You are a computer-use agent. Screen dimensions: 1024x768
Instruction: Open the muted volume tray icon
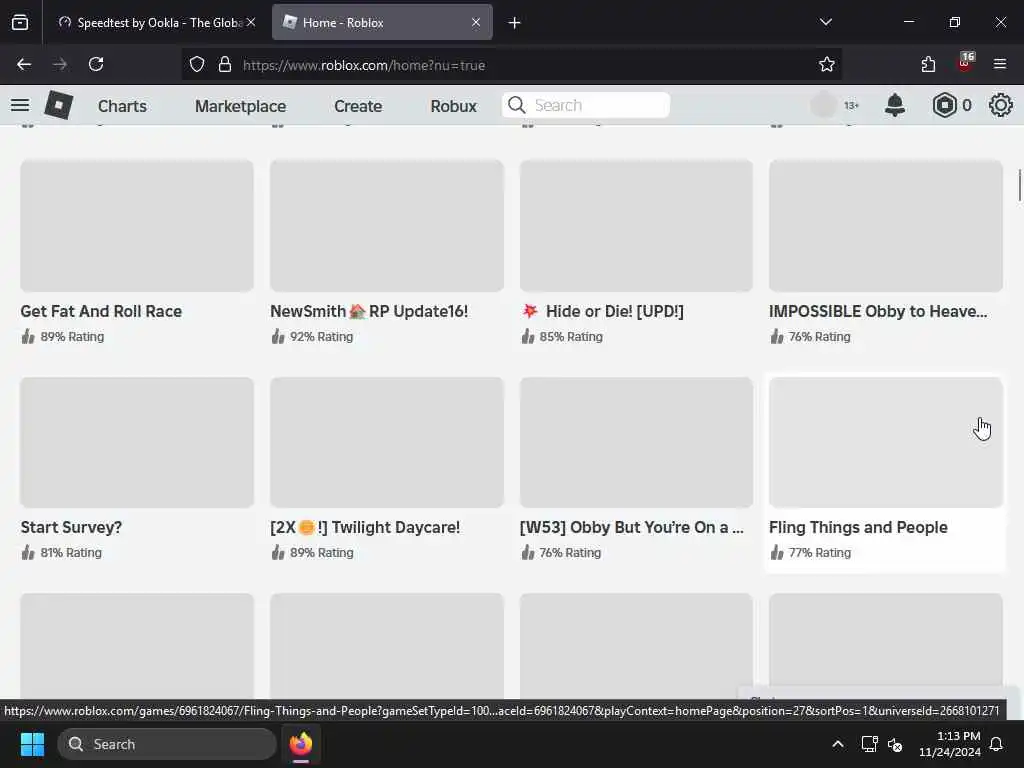point(895,744)
